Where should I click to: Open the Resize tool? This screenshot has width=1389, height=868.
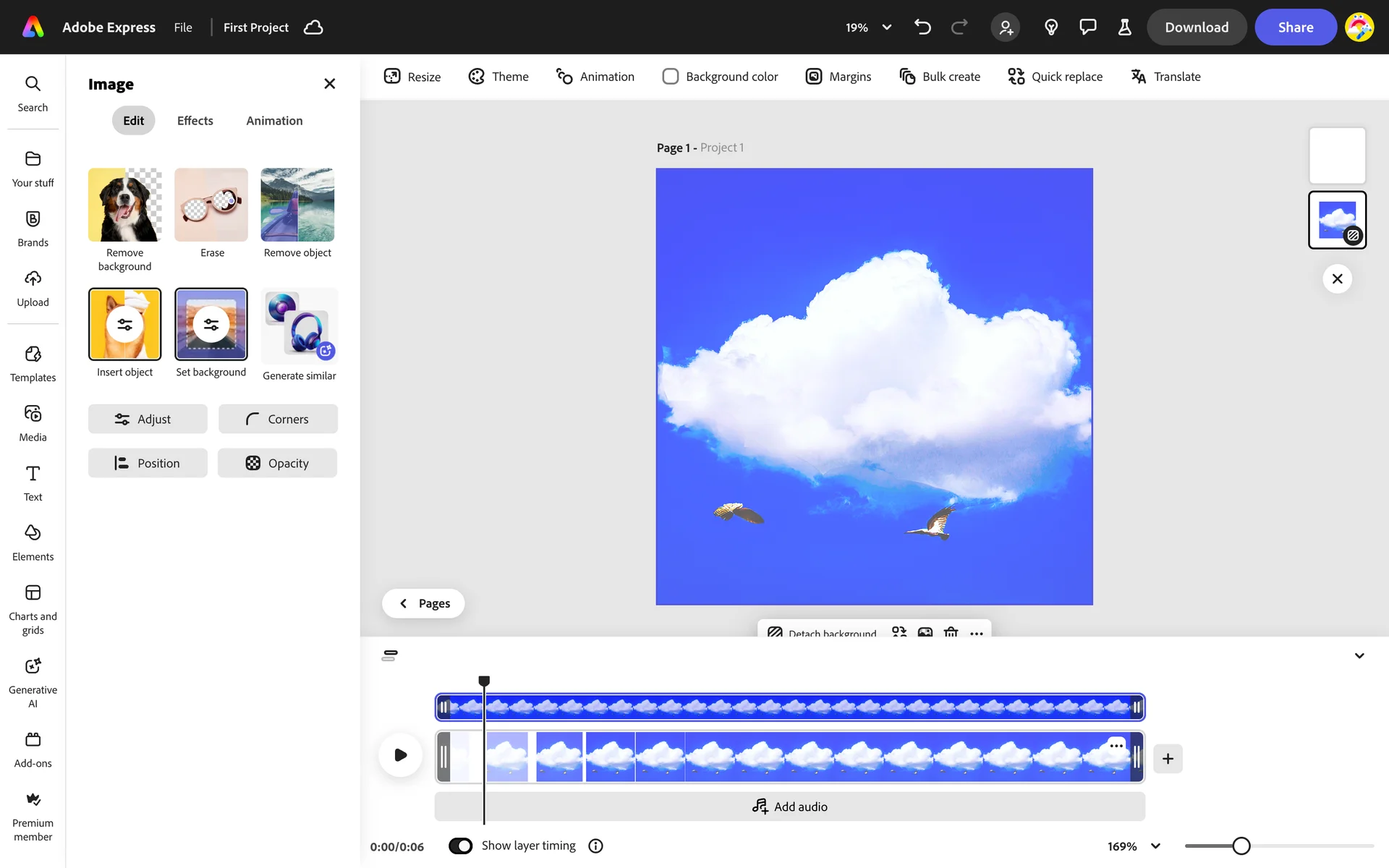point(412,77)
